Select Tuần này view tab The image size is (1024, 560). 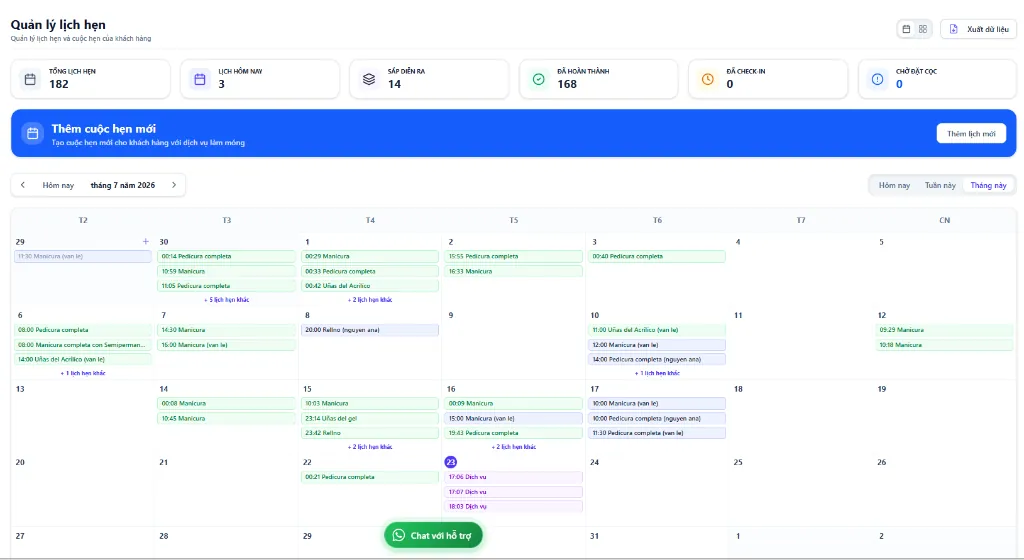(940, 185)
